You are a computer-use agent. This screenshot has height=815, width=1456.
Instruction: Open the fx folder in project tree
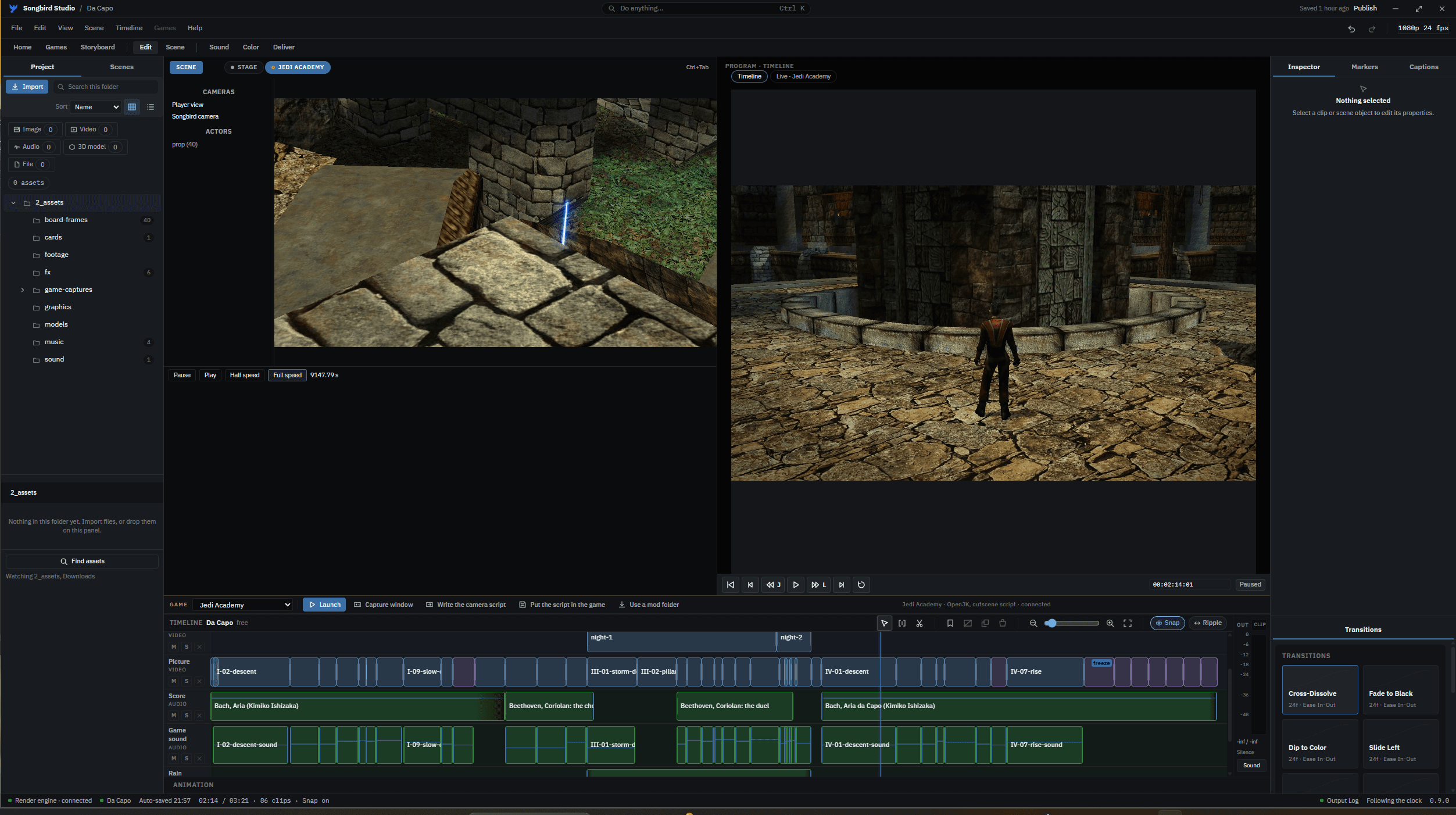[x=82, y=273]
